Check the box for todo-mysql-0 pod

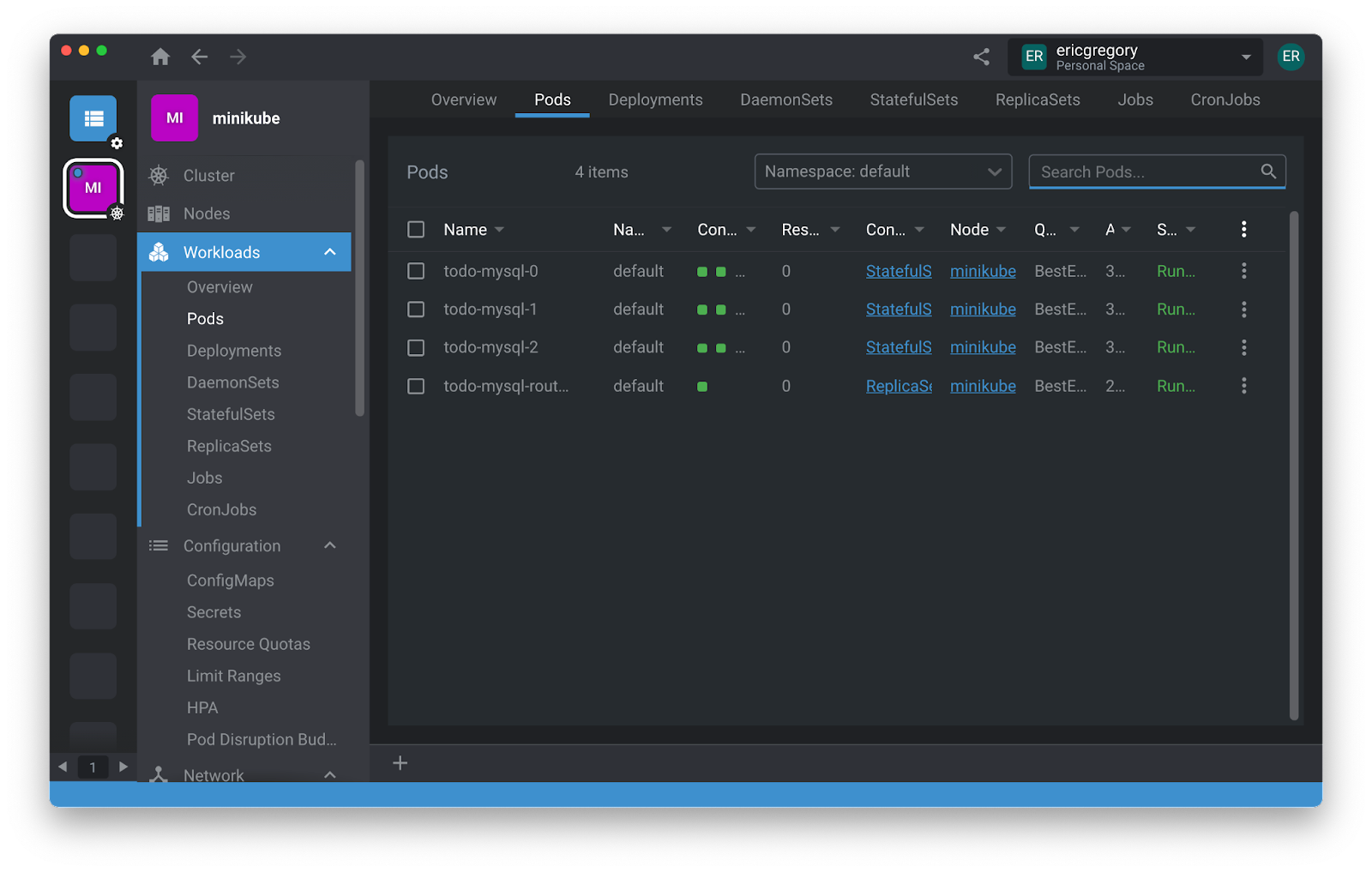click(x=416, y=271)
